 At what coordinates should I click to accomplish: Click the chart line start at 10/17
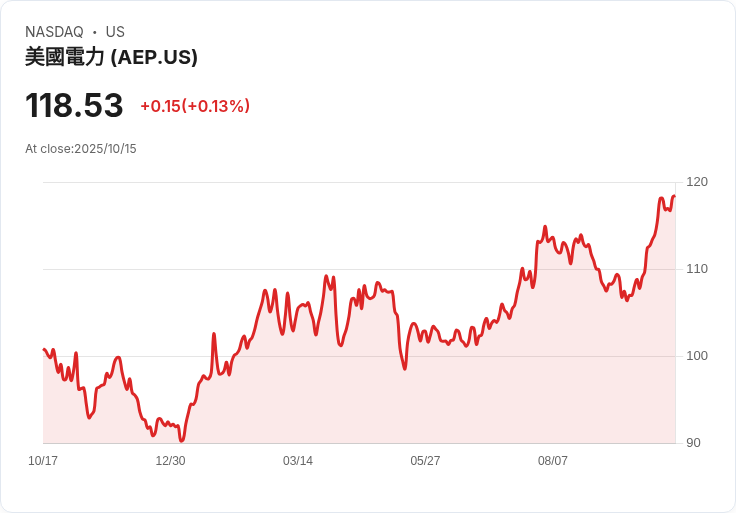click(x=44, y=349)
